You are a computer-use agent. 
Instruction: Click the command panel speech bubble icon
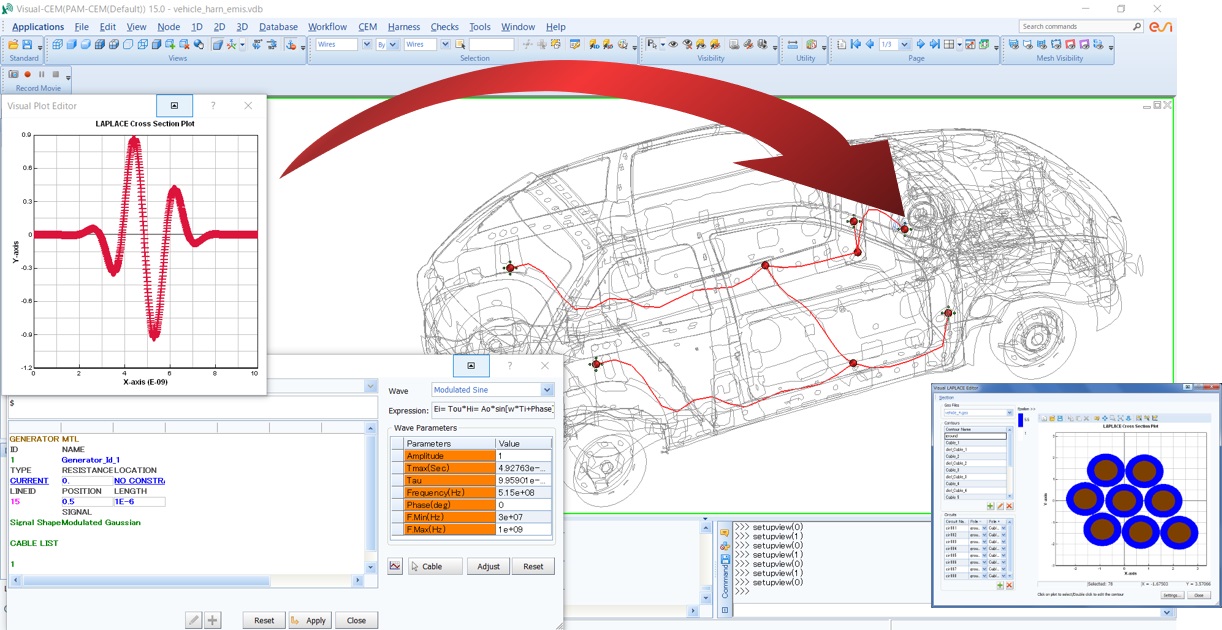pyautogui.click(x=725, y=533)
